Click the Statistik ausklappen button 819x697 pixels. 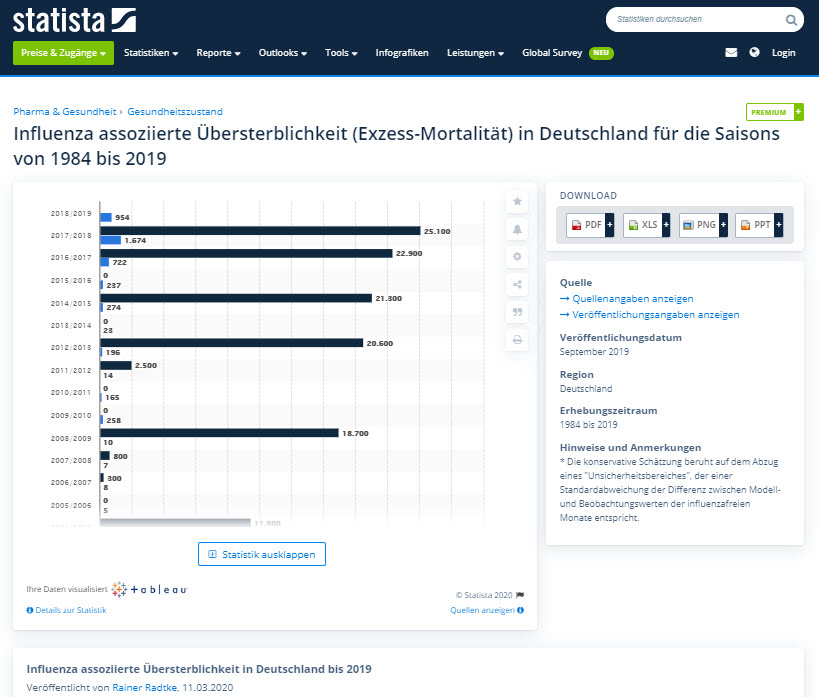(262, 554)
